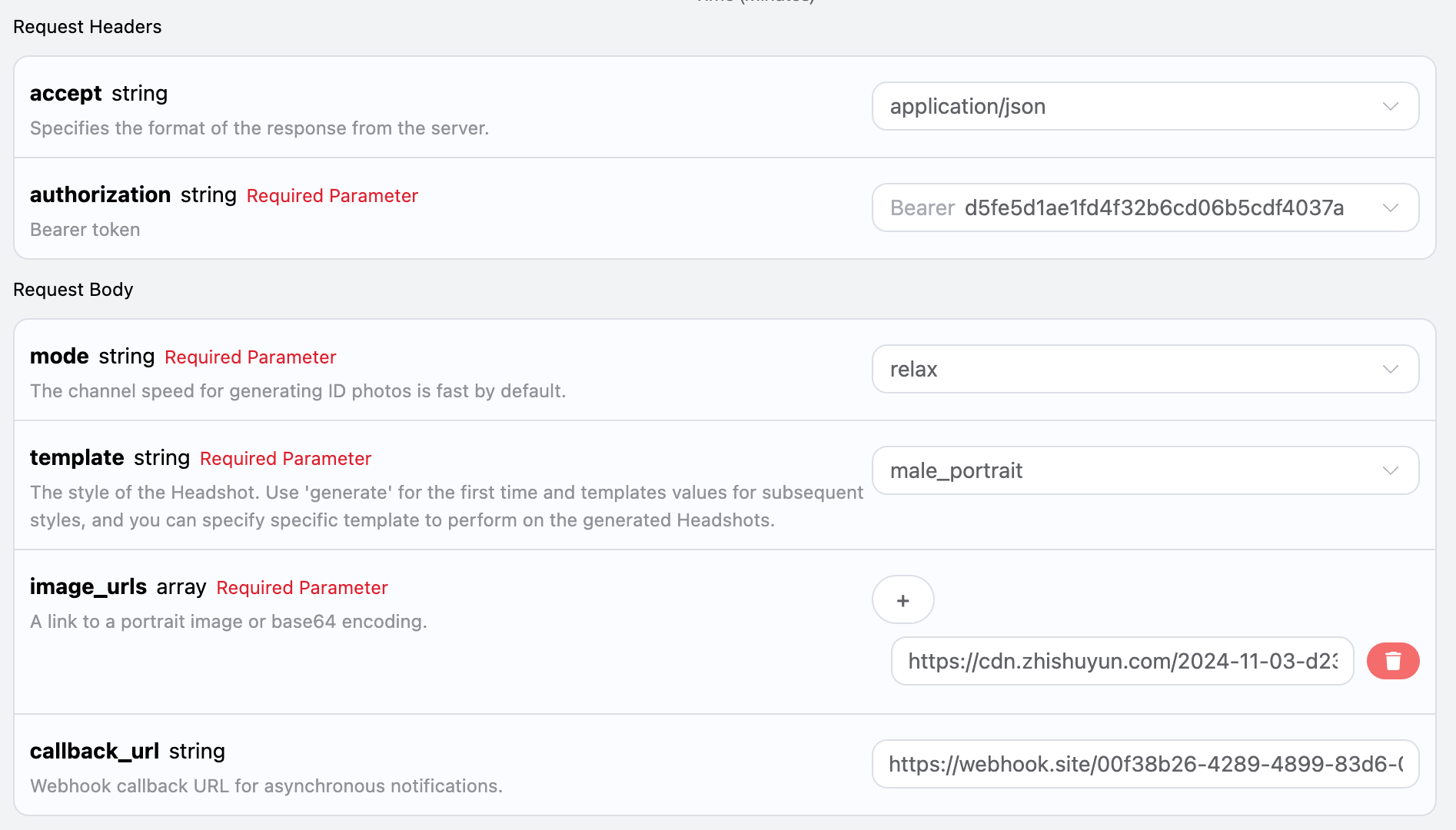
Task: Click the chevron icon on the accept field
Action: 1390,107
